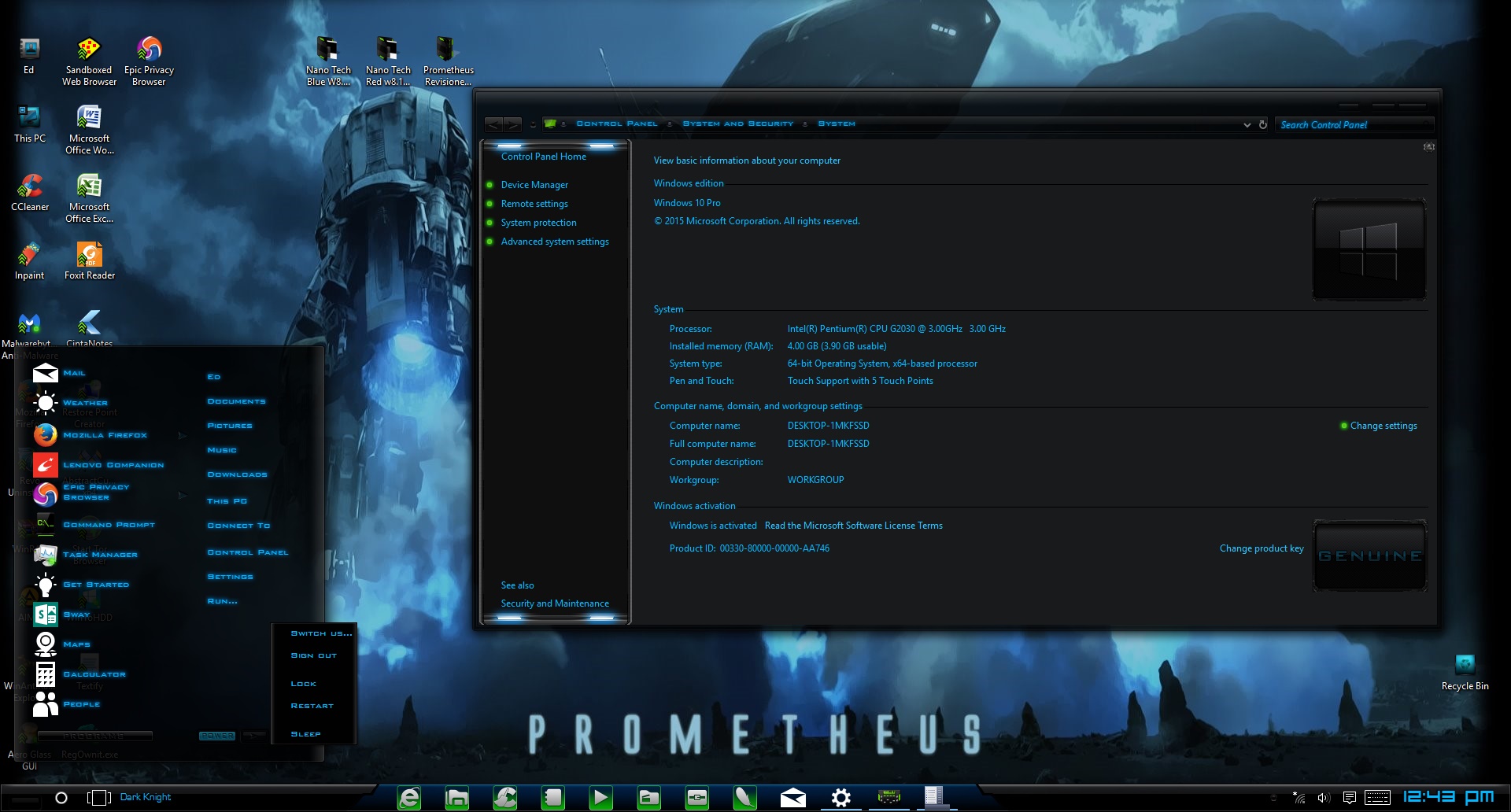Go forward using Control Panel forward arrow

click(512, 124)
